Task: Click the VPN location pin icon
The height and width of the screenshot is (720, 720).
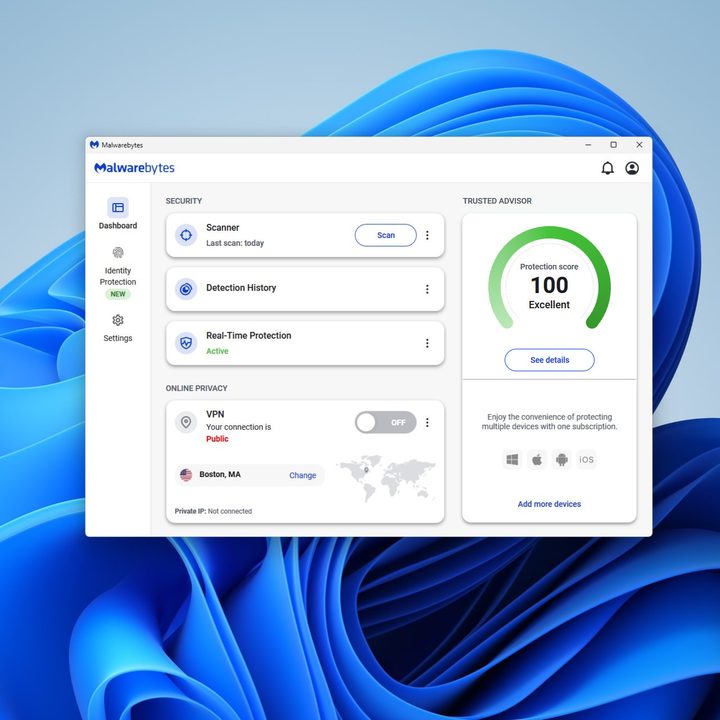Action: [186, 422]
